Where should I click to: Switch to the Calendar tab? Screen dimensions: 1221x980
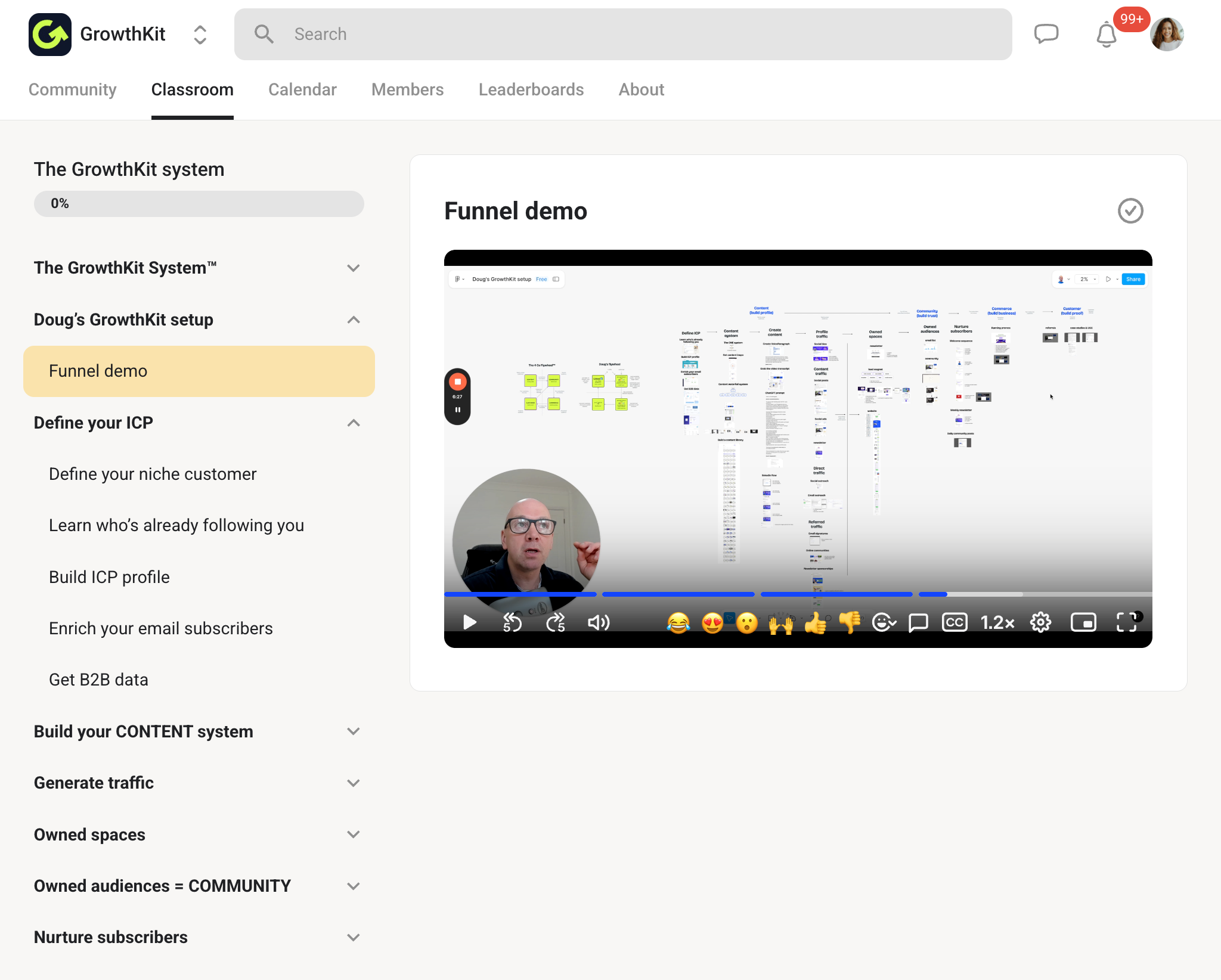(x=302, y=89)
